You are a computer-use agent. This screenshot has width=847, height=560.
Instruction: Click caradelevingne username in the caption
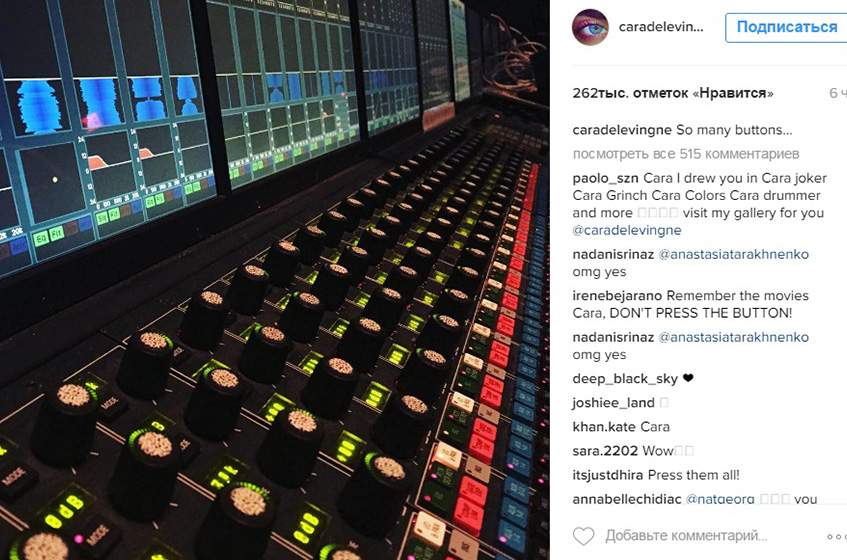(622, 130)
